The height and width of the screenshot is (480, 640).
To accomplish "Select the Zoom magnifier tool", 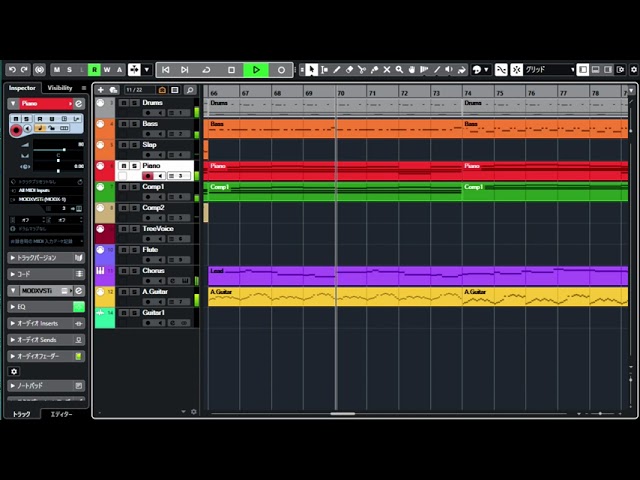I will point(399,70).
